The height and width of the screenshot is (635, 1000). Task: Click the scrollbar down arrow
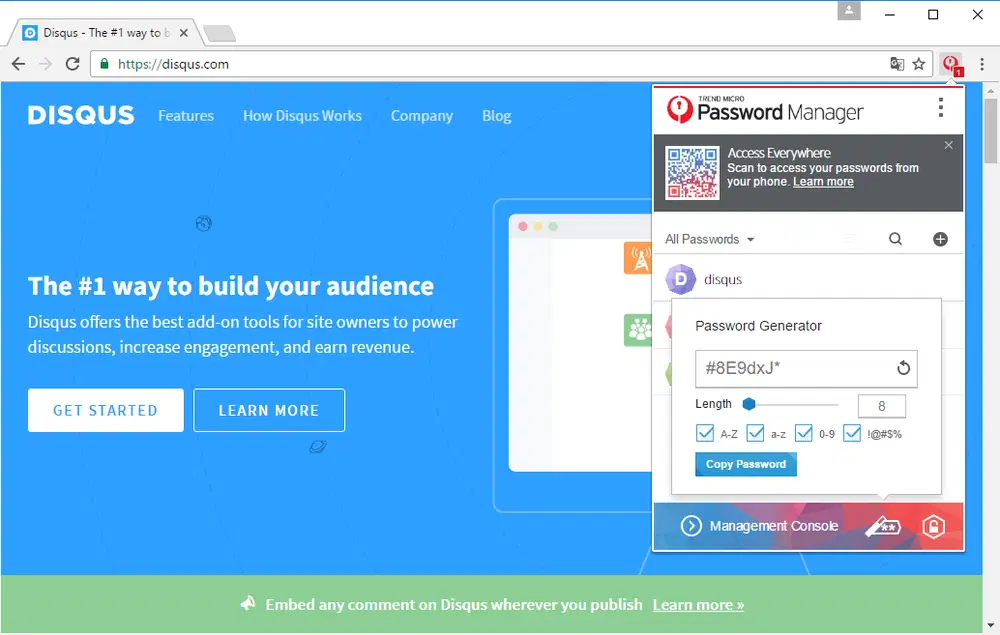click(990, 625)
